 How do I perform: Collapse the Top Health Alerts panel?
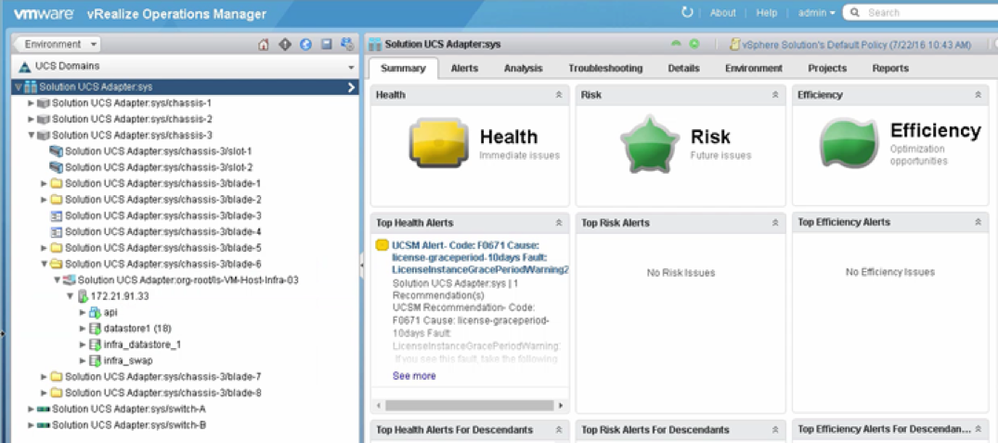coord(559,223)
